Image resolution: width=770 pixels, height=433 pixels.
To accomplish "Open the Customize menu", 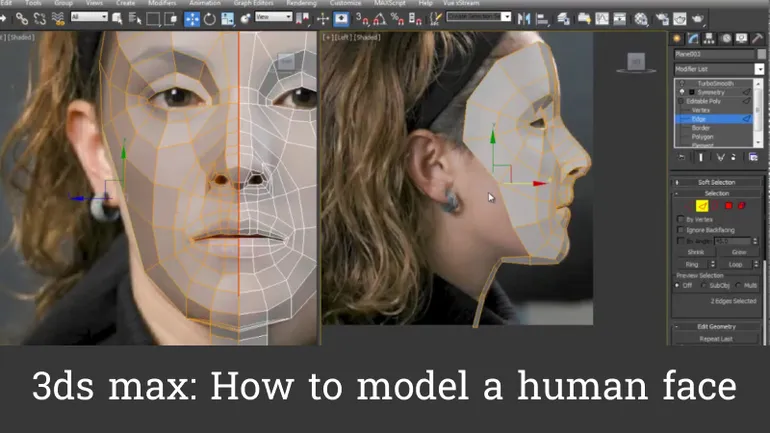I will (x=346, y=3).
